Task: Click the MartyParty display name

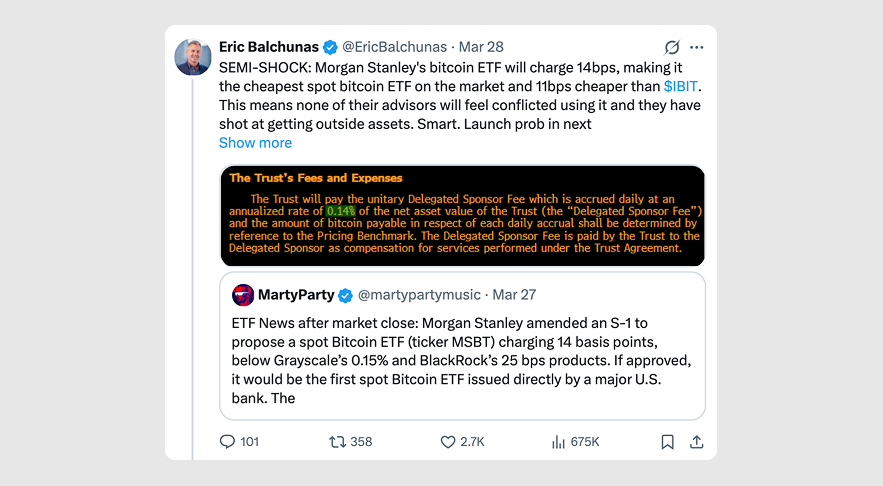Action: coord(295,295)
